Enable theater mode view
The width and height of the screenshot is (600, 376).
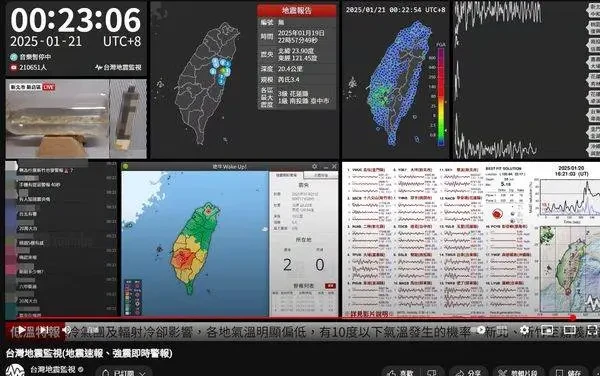[569, 330]
